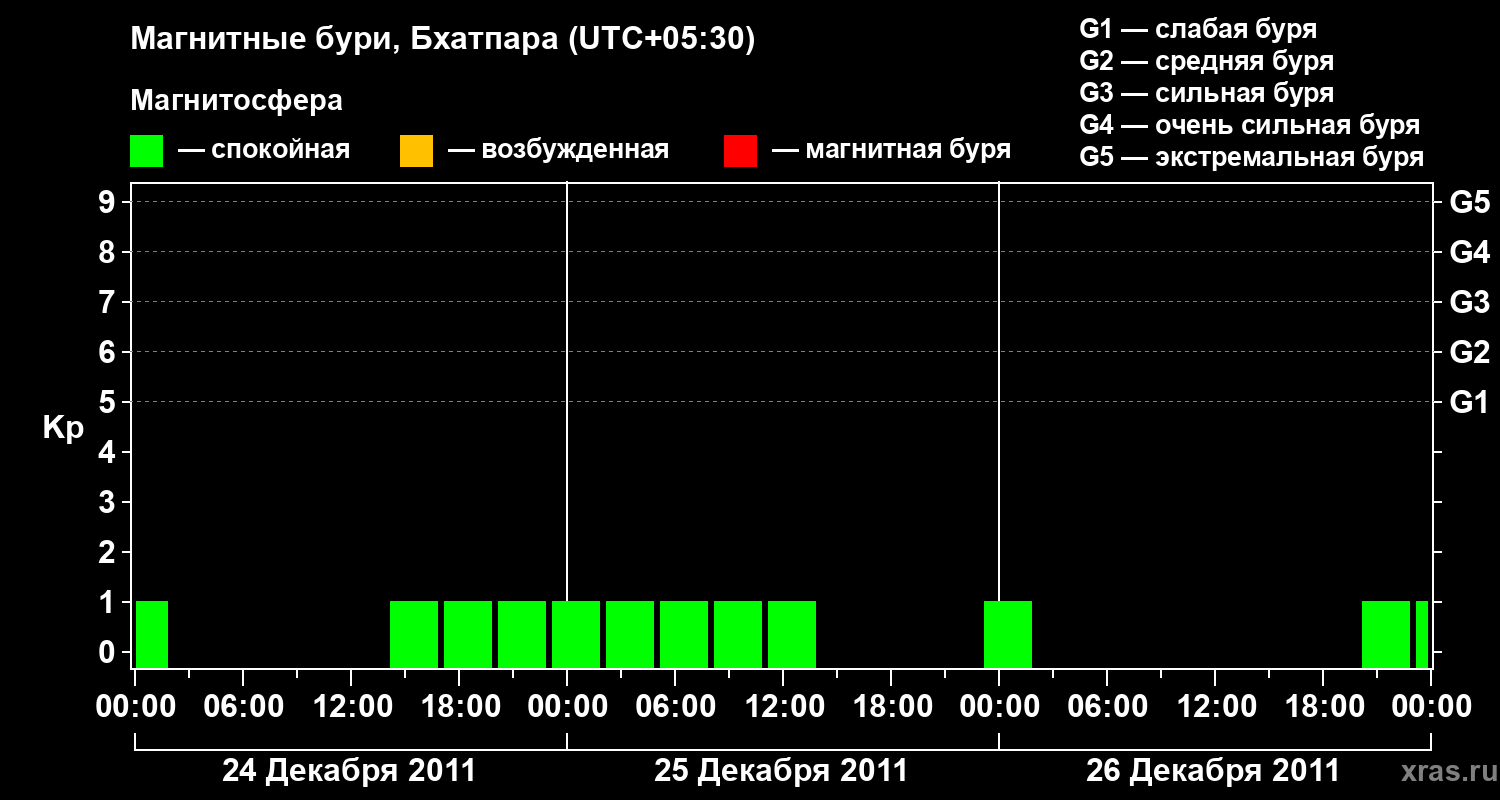Click the narrow green bar starting 24 Декабря 00:00
The height and width of the screenshot is (800, 1500).
pyautogui.click(x=152, y=634)
